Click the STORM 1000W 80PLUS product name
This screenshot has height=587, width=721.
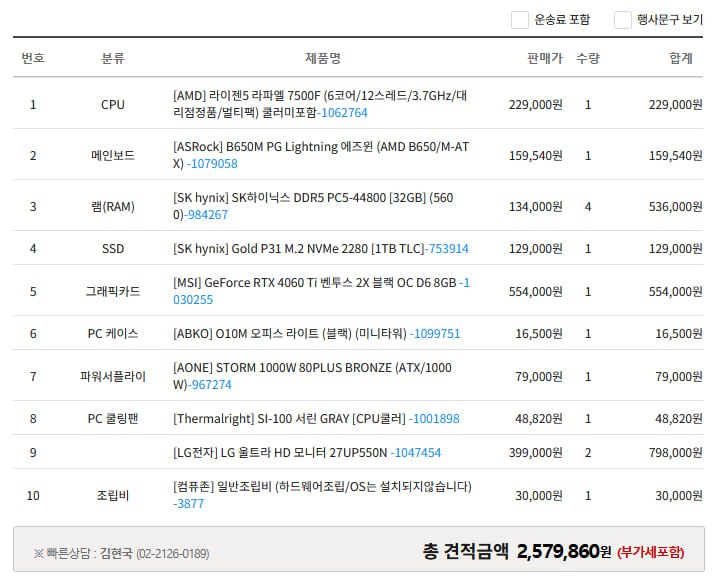[x=312, y=376]
